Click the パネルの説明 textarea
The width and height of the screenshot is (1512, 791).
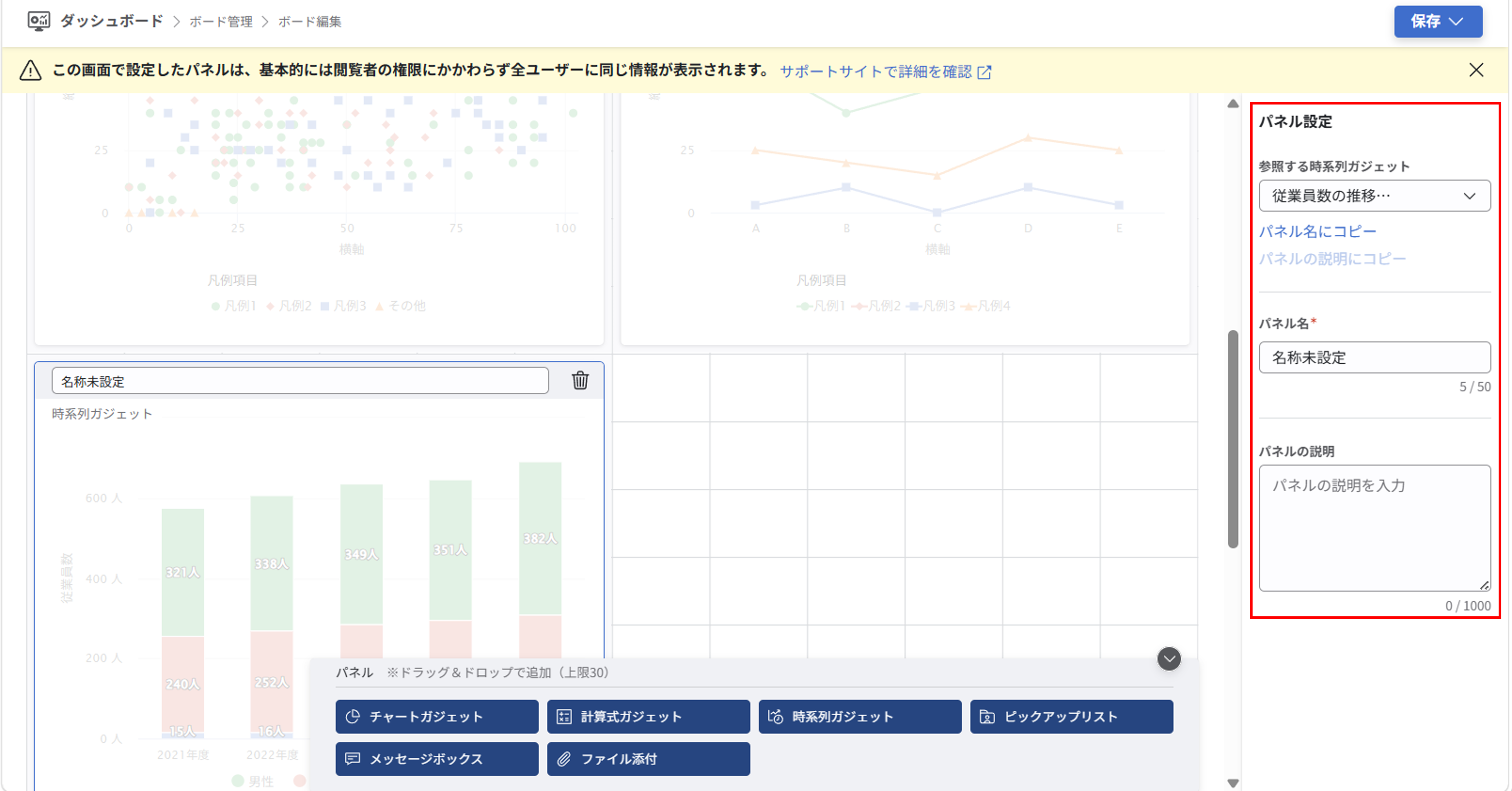1374,528
